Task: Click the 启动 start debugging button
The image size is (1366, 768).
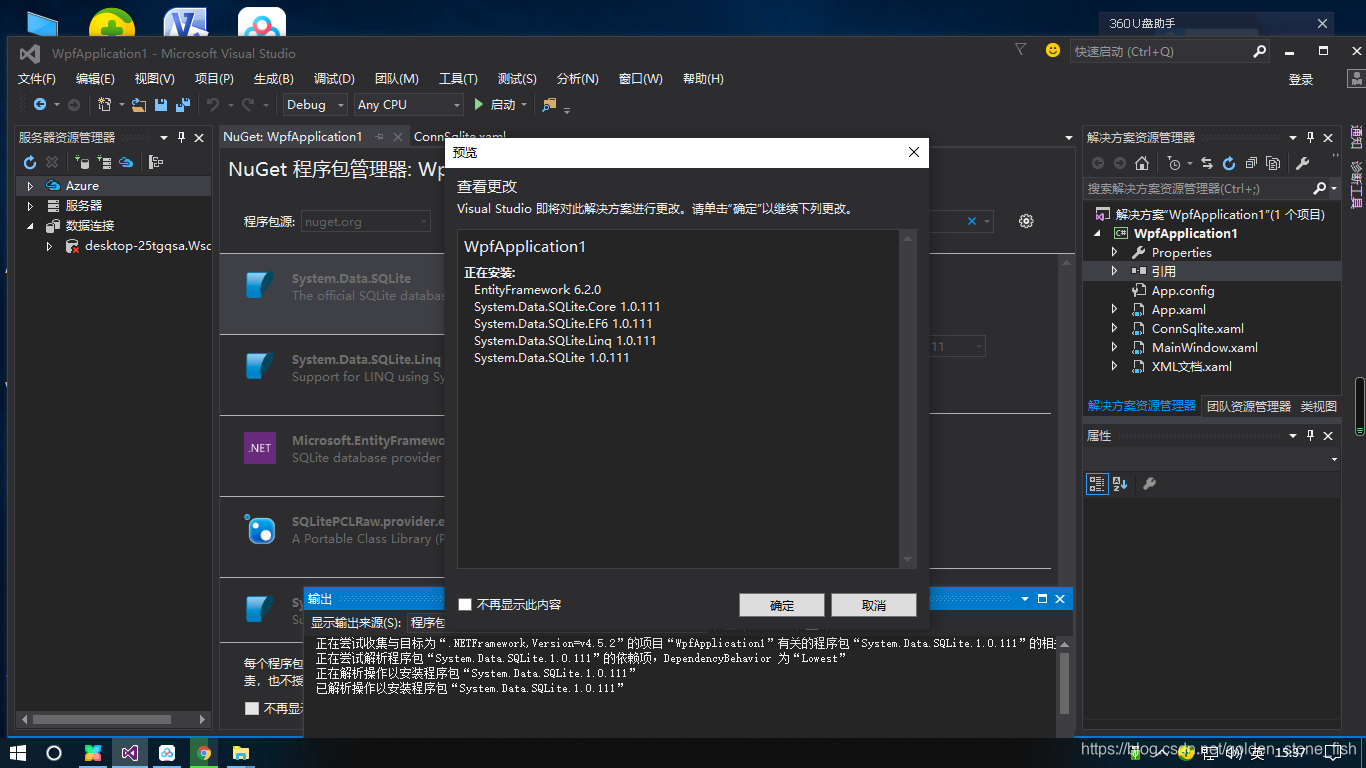Action: pos(498,104)
